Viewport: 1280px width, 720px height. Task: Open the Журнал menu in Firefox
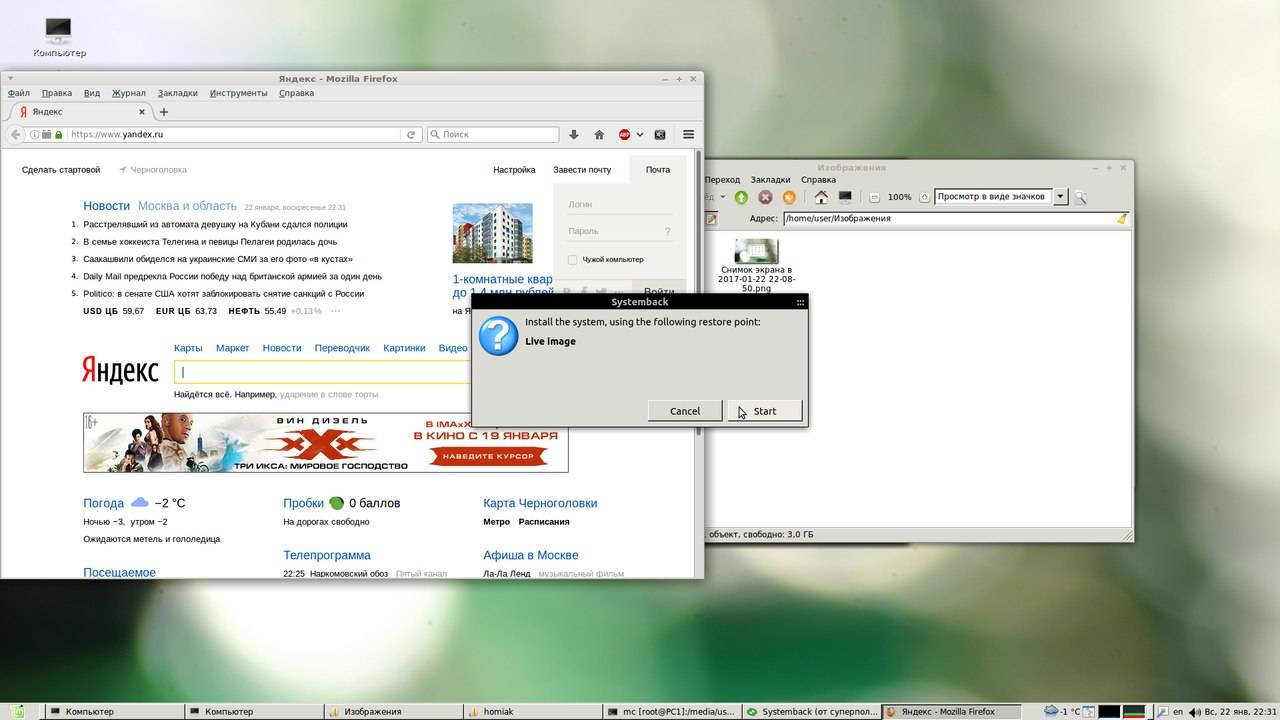pos(129,93)
